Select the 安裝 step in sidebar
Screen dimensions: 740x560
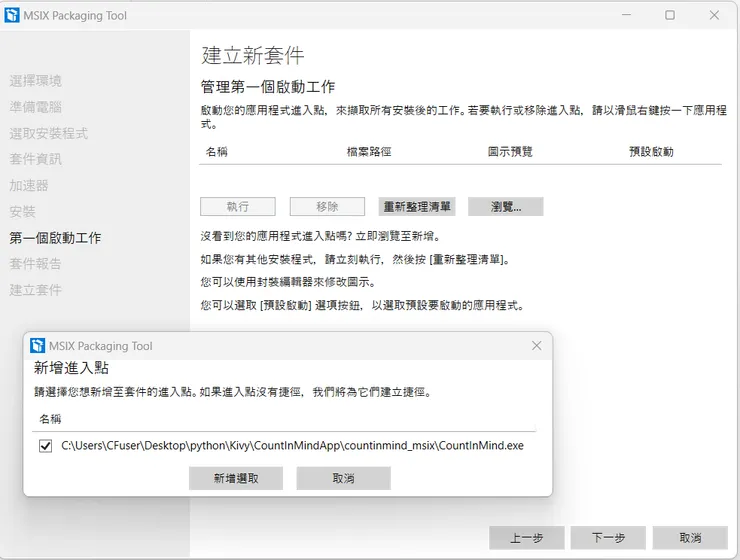click(22, 212)
